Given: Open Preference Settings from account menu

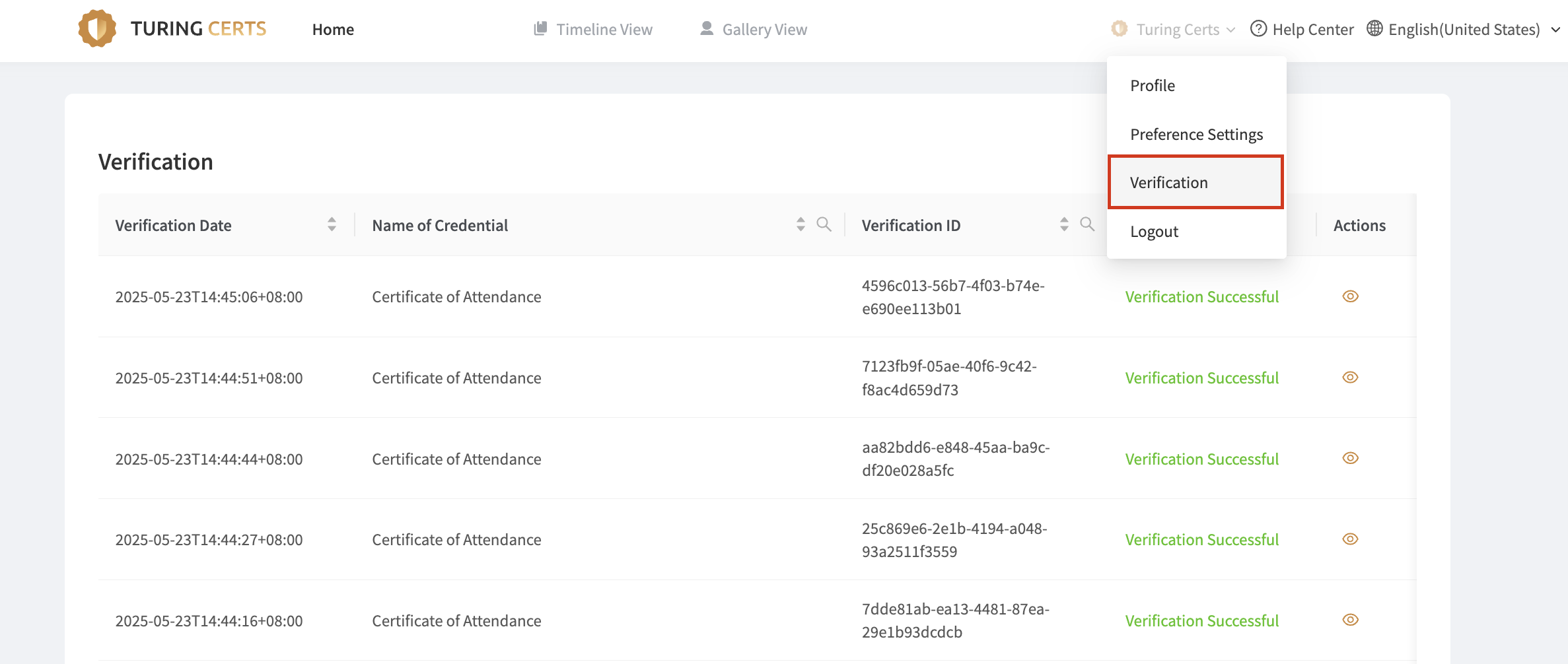Looking at the screenshot, I should click(1196, 135).
